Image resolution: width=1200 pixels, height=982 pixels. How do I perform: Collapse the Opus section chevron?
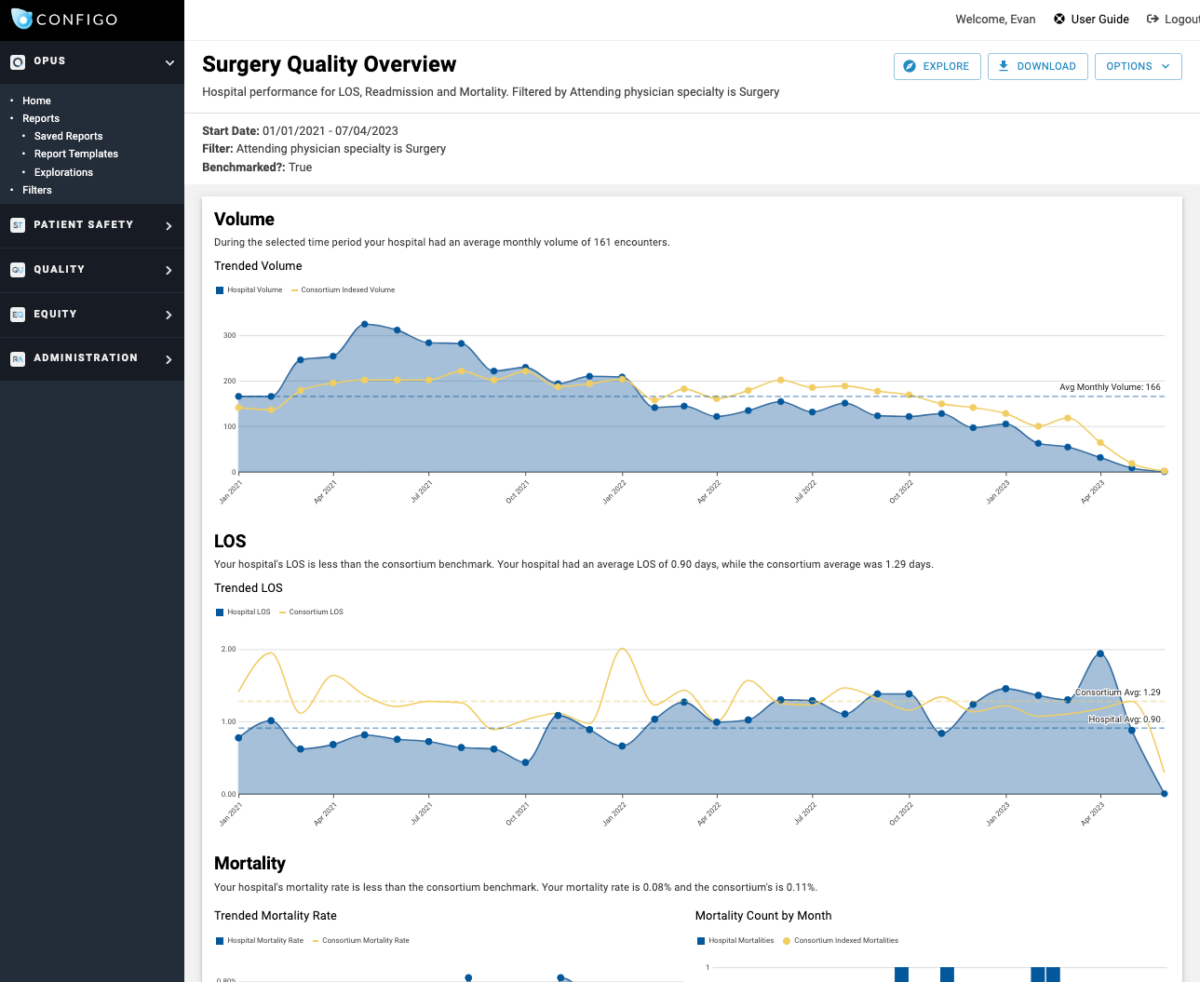point(170,61)
